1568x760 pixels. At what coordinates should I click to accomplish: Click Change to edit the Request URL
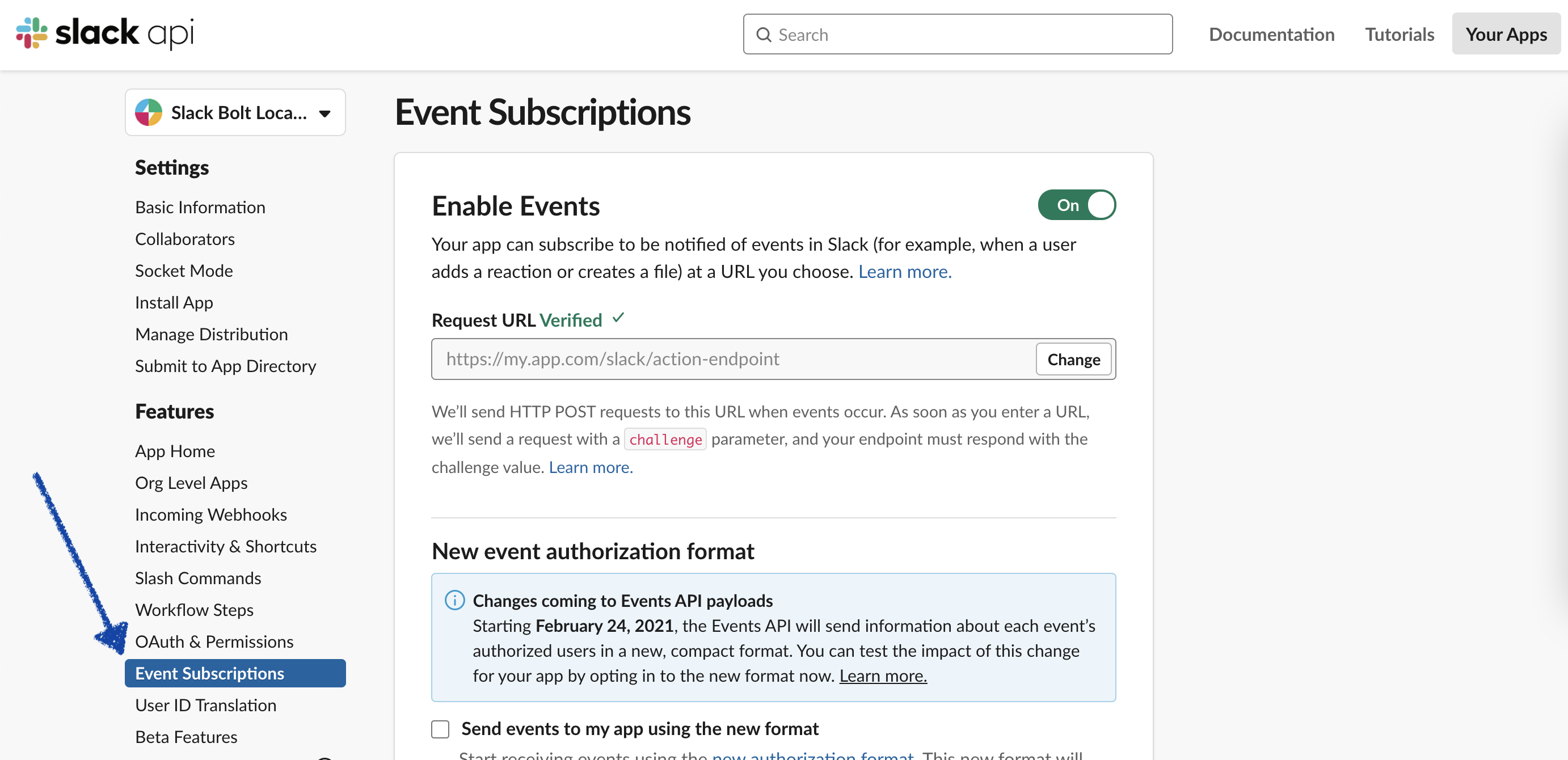(1073, 359)
